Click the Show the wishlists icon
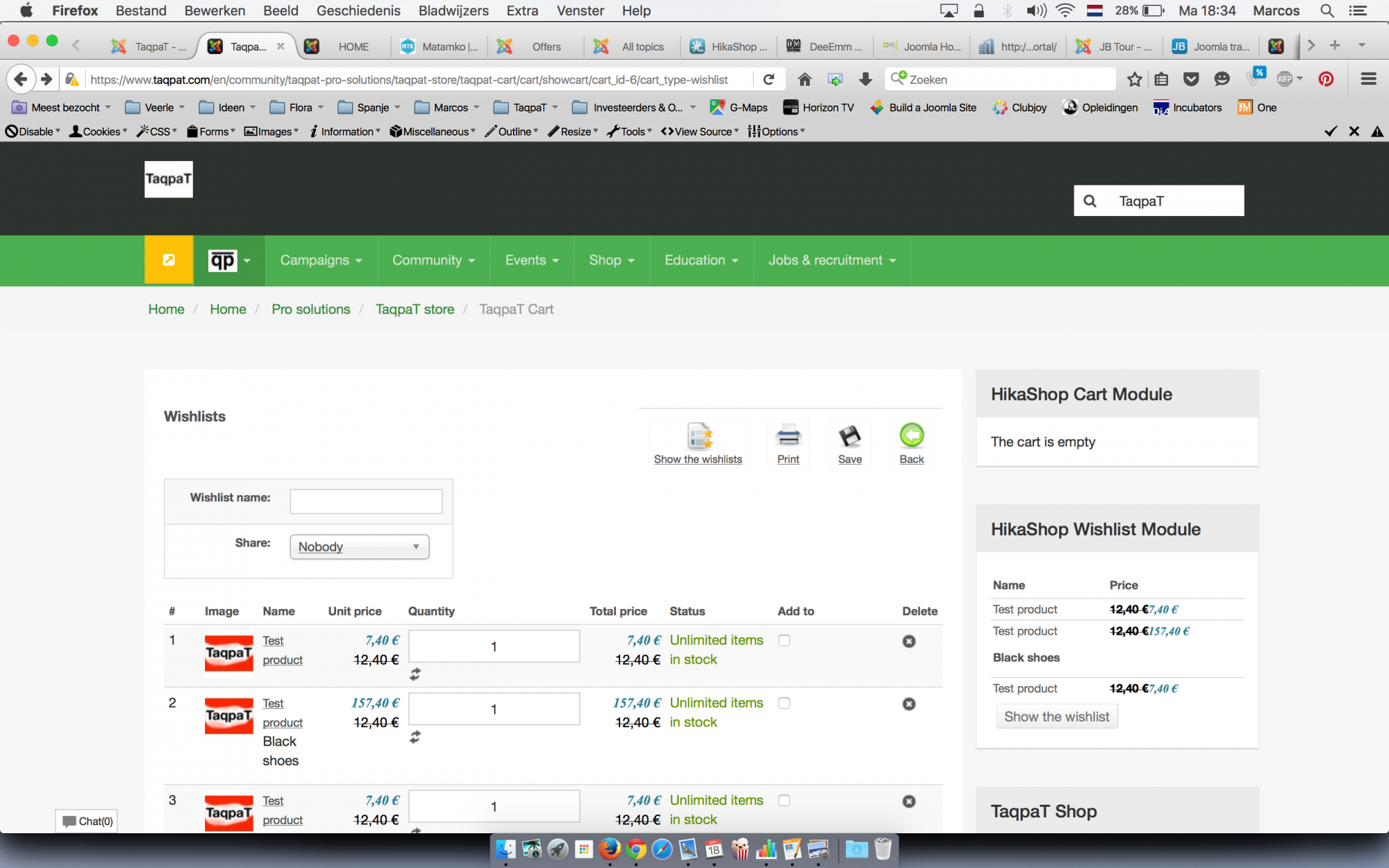 (x=699, y=437)
